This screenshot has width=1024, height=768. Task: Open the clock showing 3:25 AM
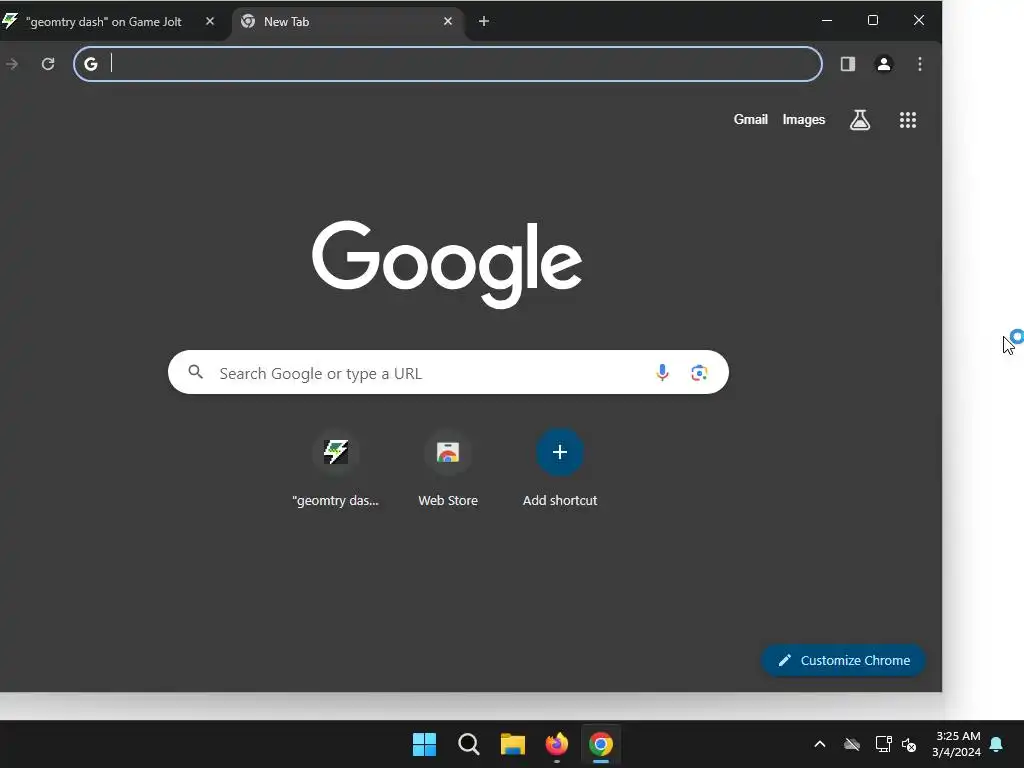[x=957, y=744]
